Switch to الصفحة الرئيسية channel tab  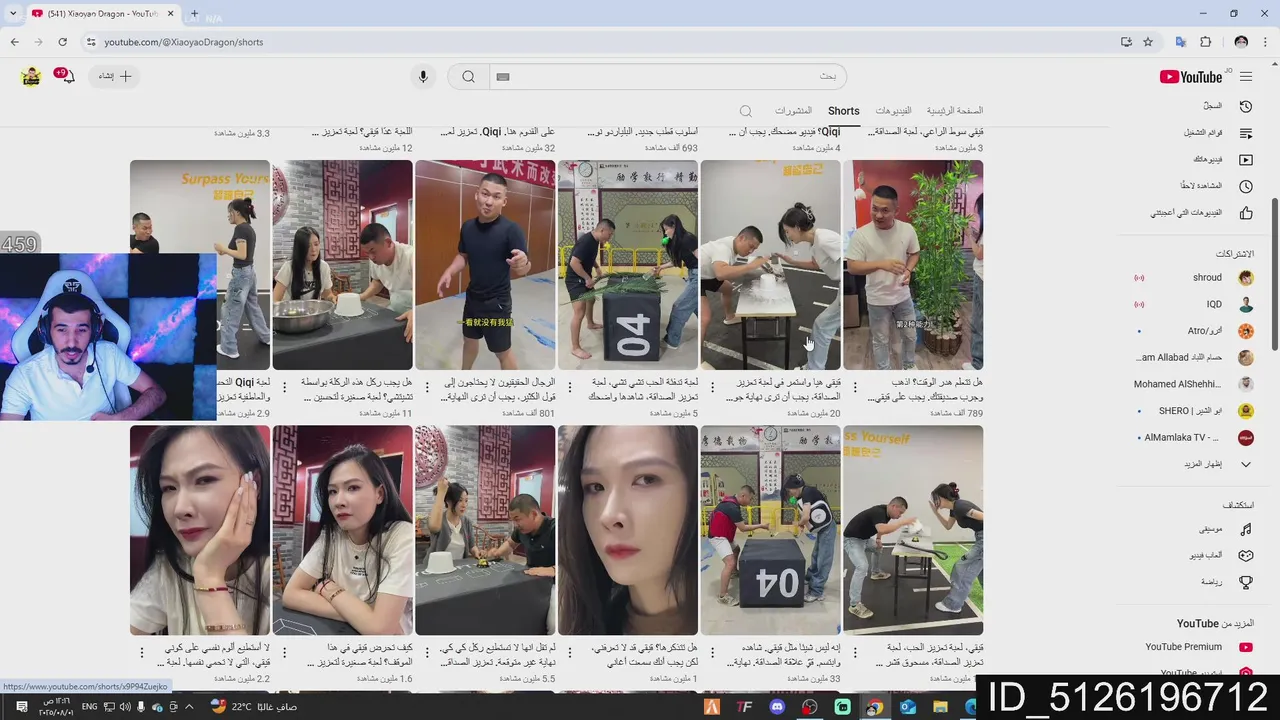955,111
